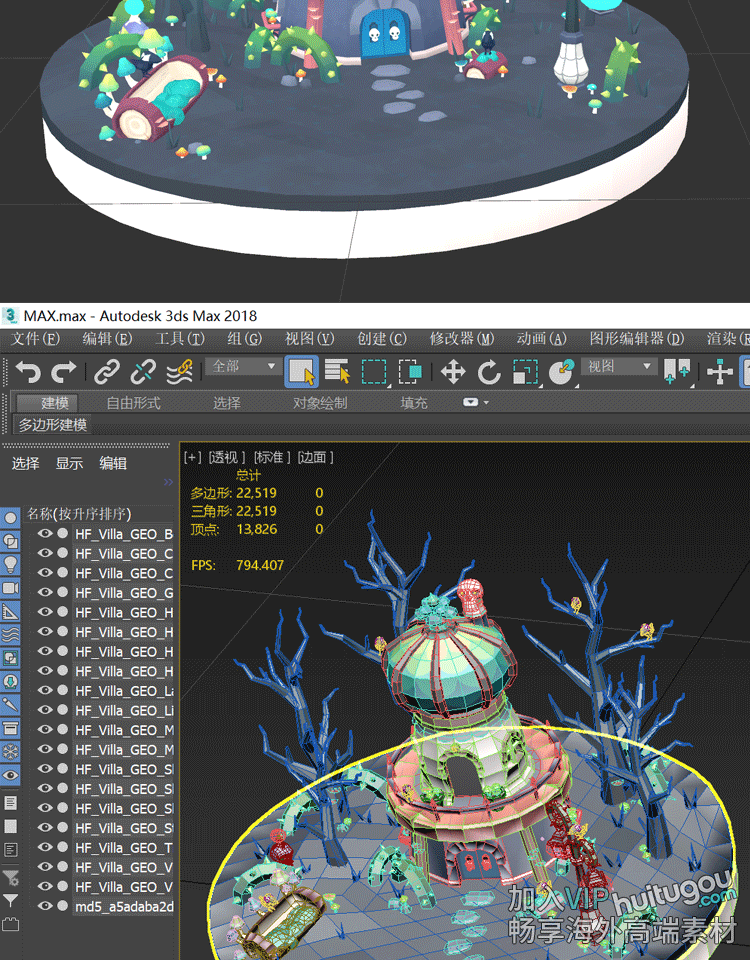
Task: Click the Undo arrow in the main toolbar
Action: pyautogui.click(x=28, y=373)
